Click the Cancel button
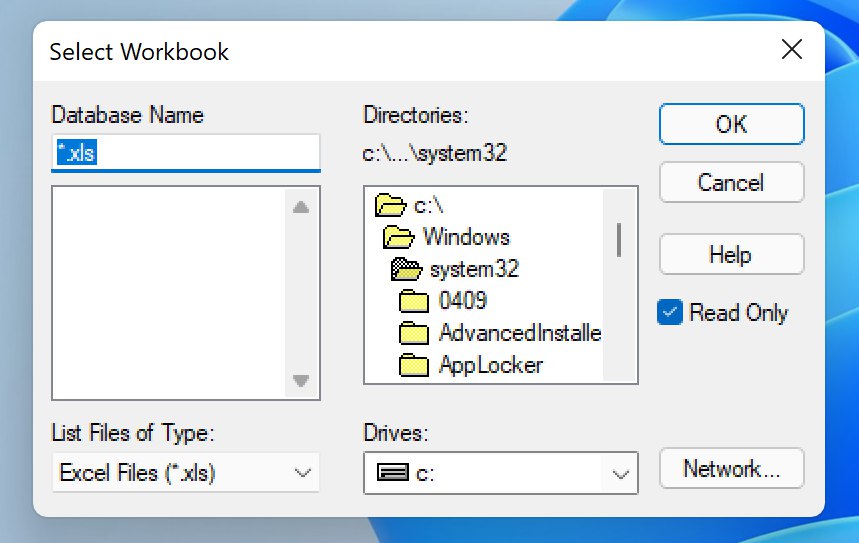Screen dimensions: 859x543 pyautogui.click(x=731, y=183)
